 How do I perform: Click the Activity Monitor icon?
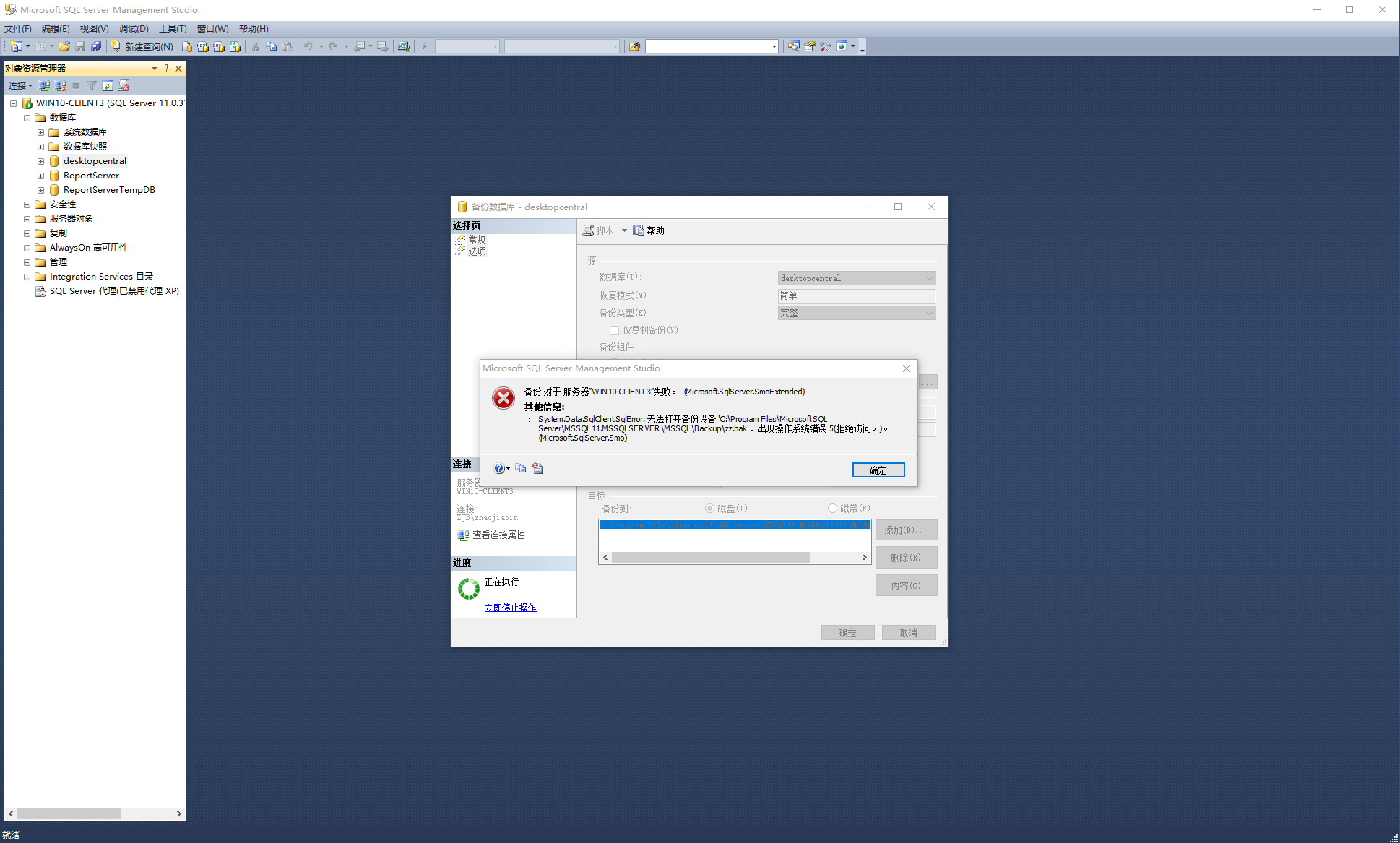pos(404,46)
